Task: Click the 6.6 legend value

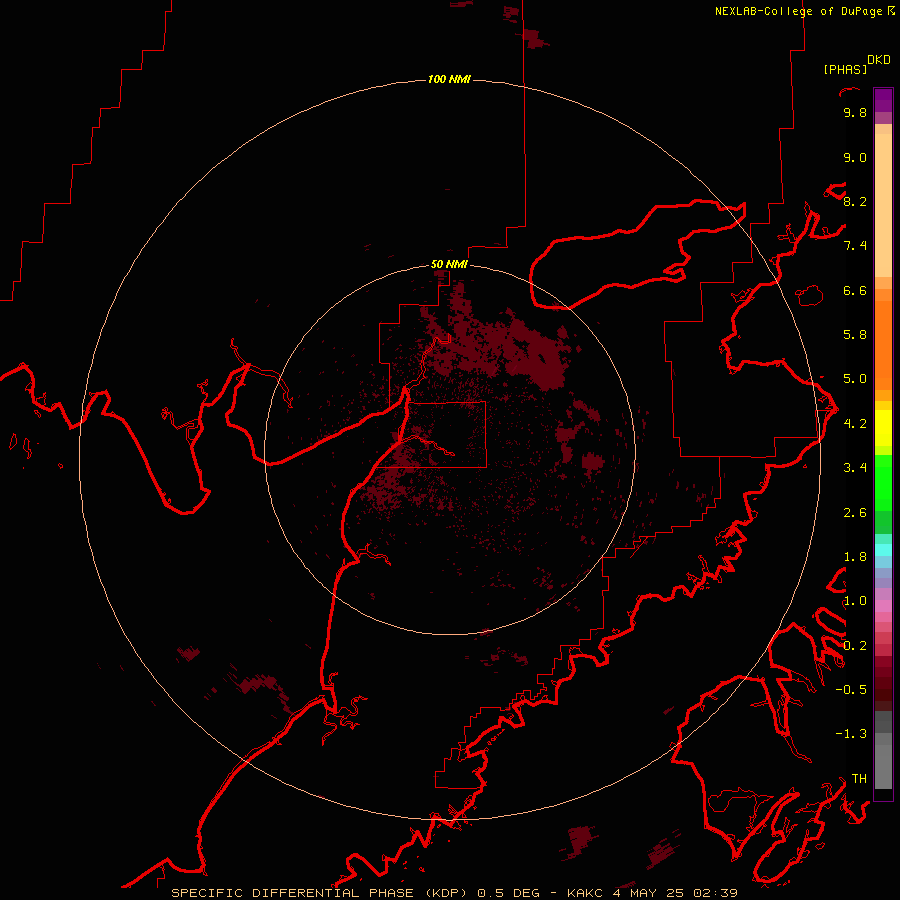Action: (855, 291)
